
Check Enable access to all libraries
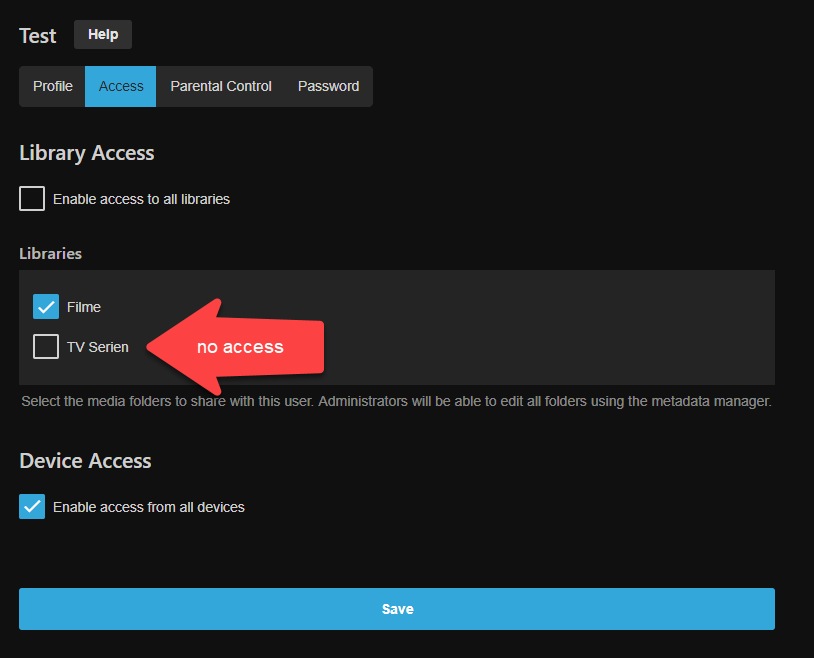tap(31, 198)
